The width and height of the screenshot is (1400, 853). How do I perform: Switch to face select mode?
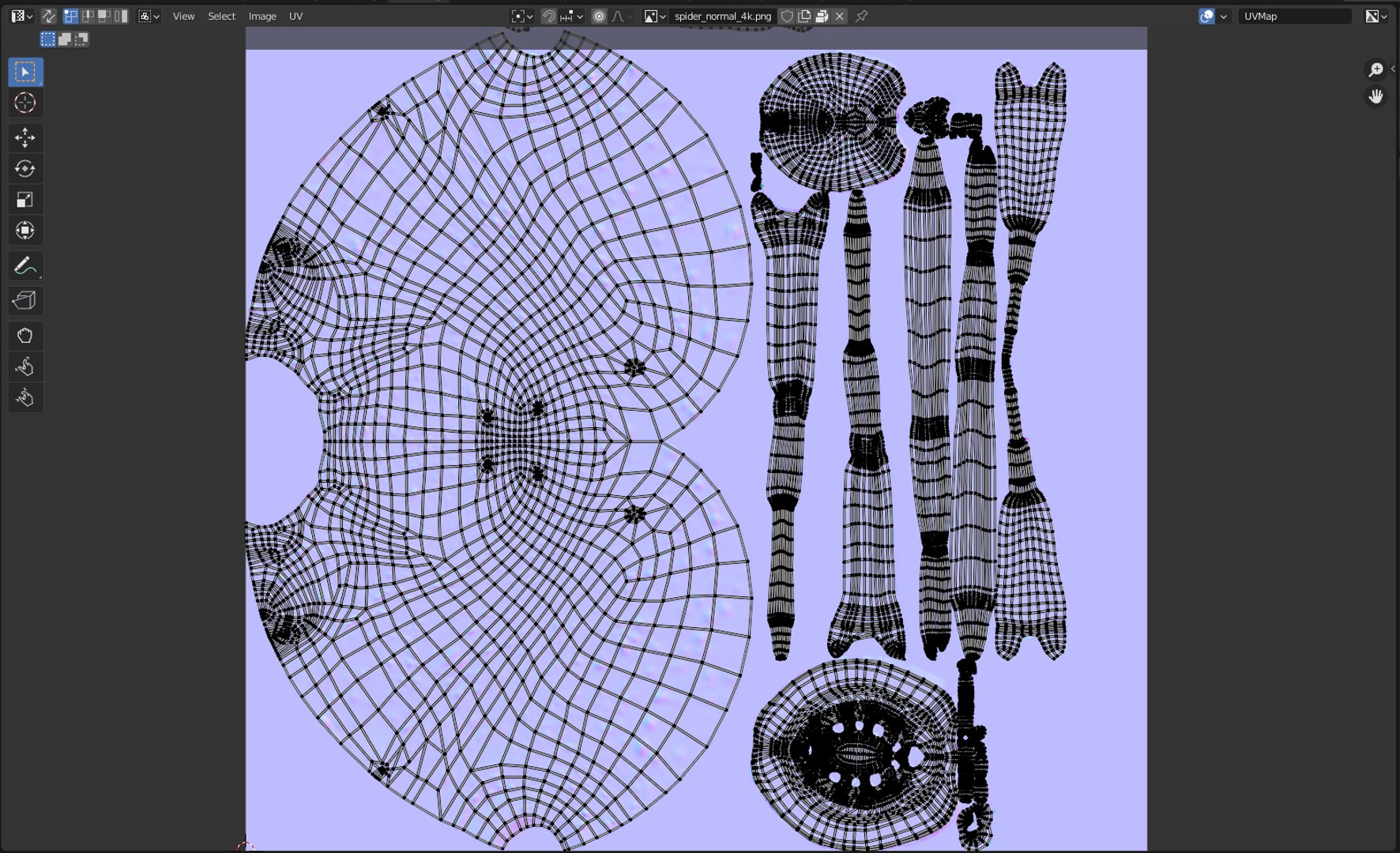click(x=104, y=16)
